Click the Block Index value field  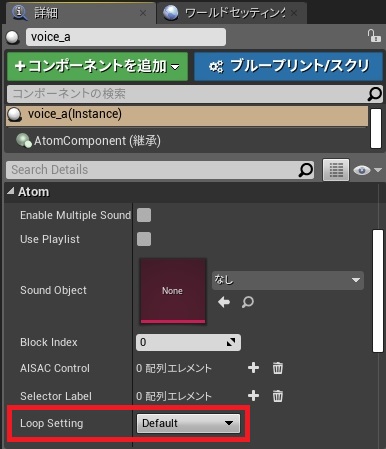188,342
